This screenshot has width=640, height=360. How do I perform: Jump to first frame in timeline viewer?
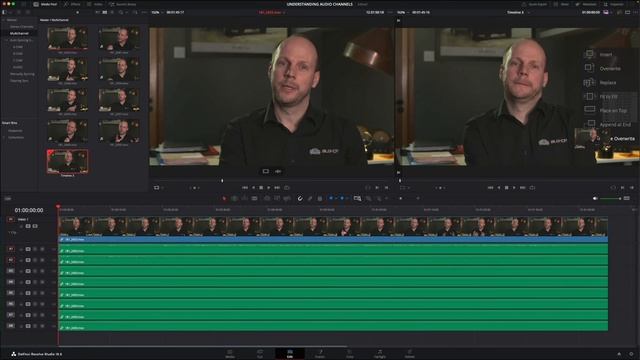pos(490,188)
